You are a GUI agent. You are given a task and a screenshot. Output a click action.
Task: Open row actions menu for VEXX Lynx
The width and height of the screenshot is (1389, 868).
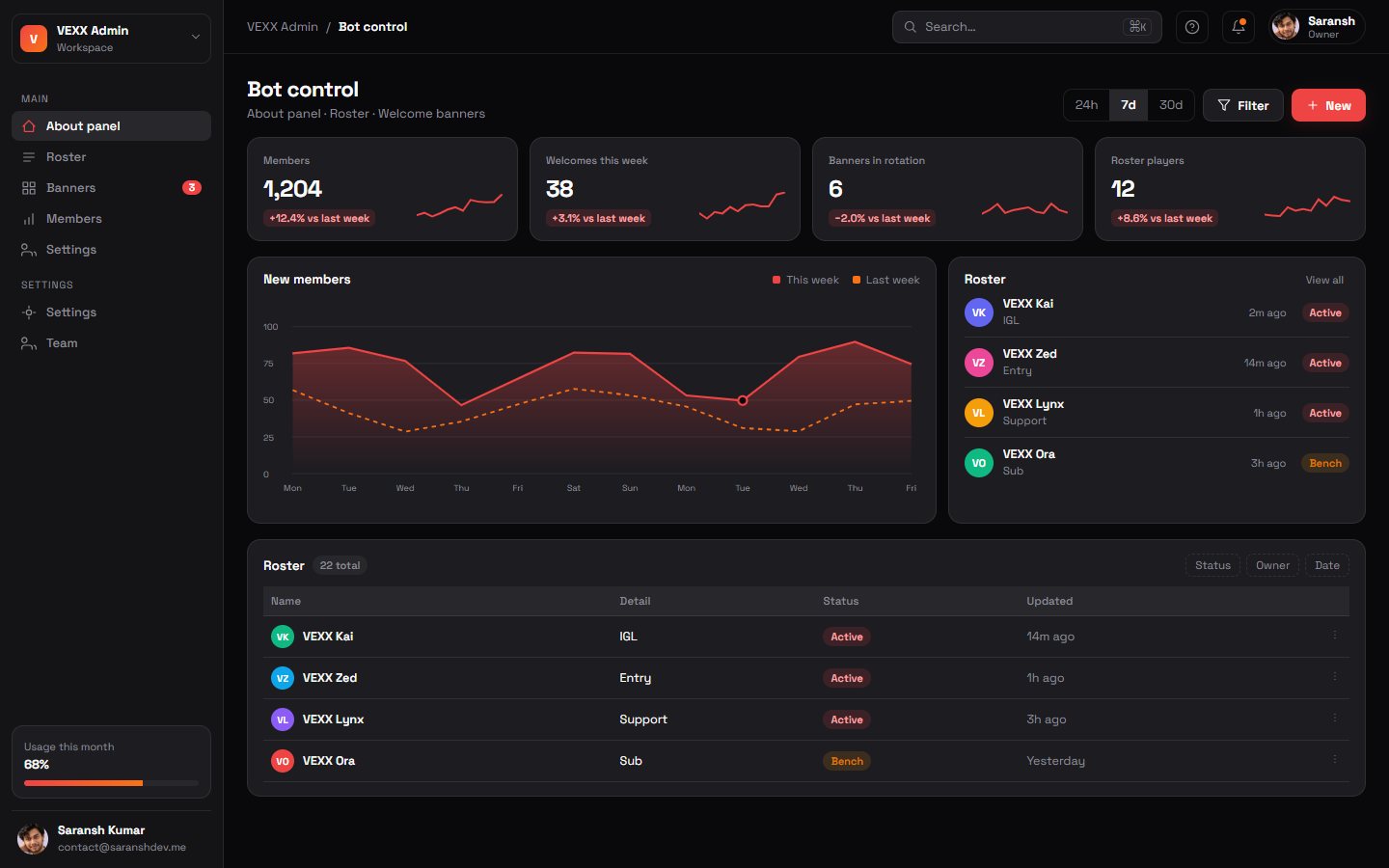tap(1335, 719)
